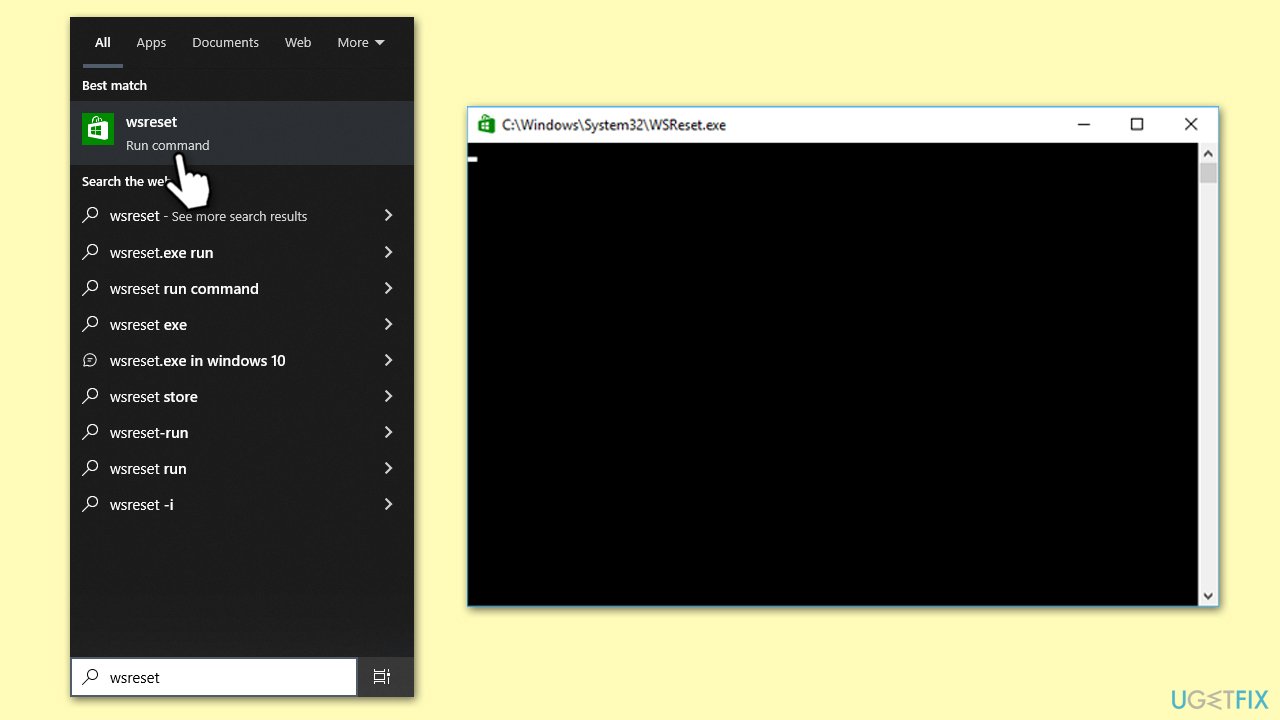Click the search icon beside 'wsreset.exe run'
This screenshot has width=1280, height=720.
(91, 252)
